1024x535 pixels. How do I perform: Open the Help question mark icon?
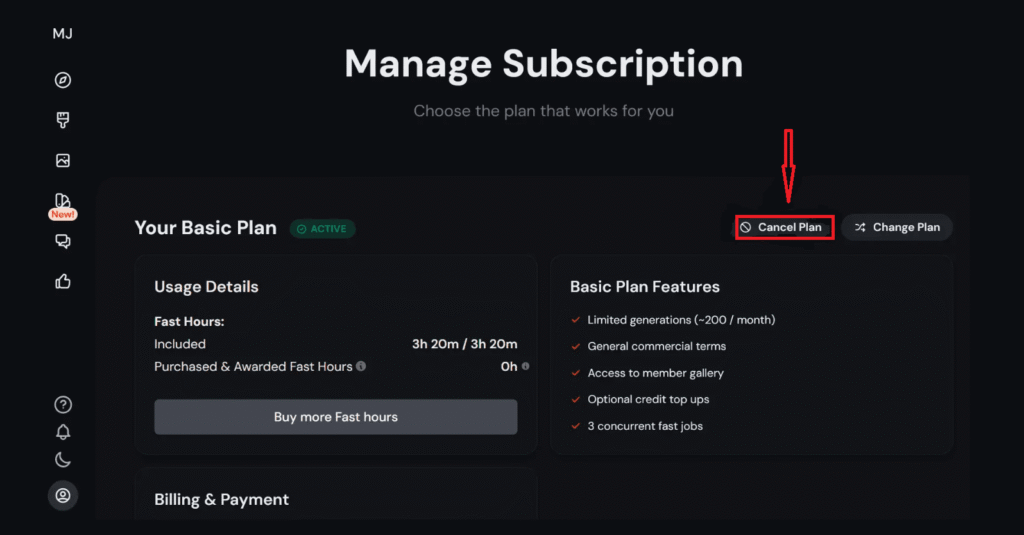[63, 405]
